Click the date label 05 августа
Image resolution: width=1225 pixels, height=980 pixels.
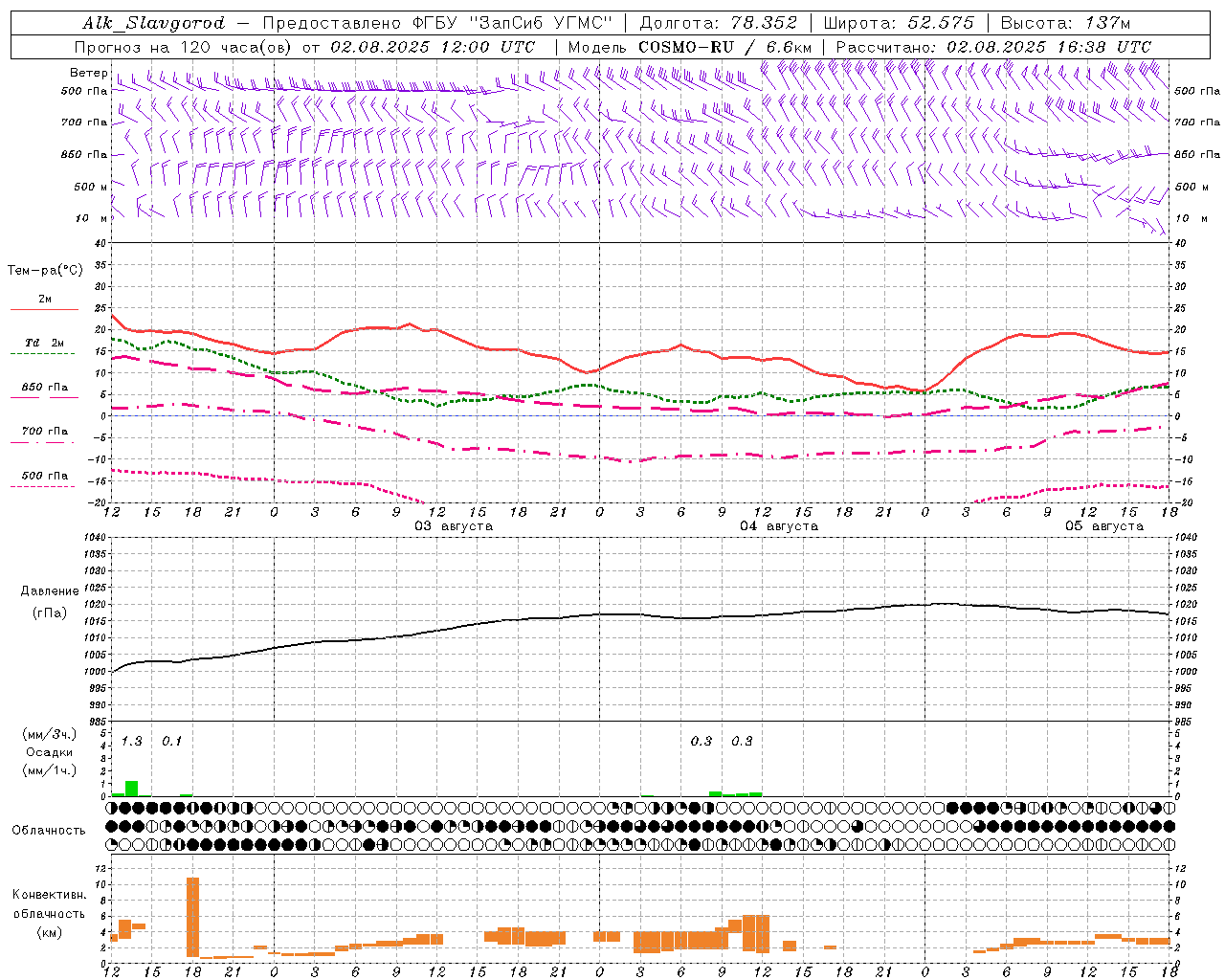point(1103,526)
